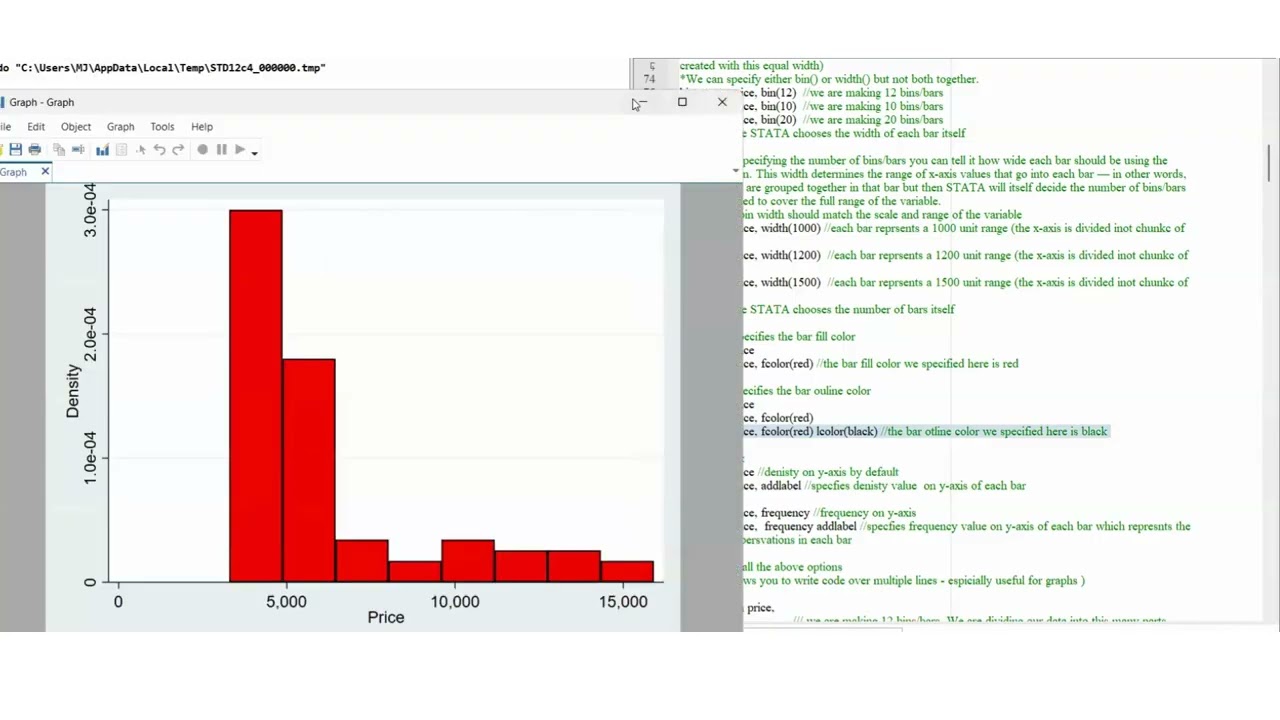Print the graph with the printer icon

click(35, 150)
